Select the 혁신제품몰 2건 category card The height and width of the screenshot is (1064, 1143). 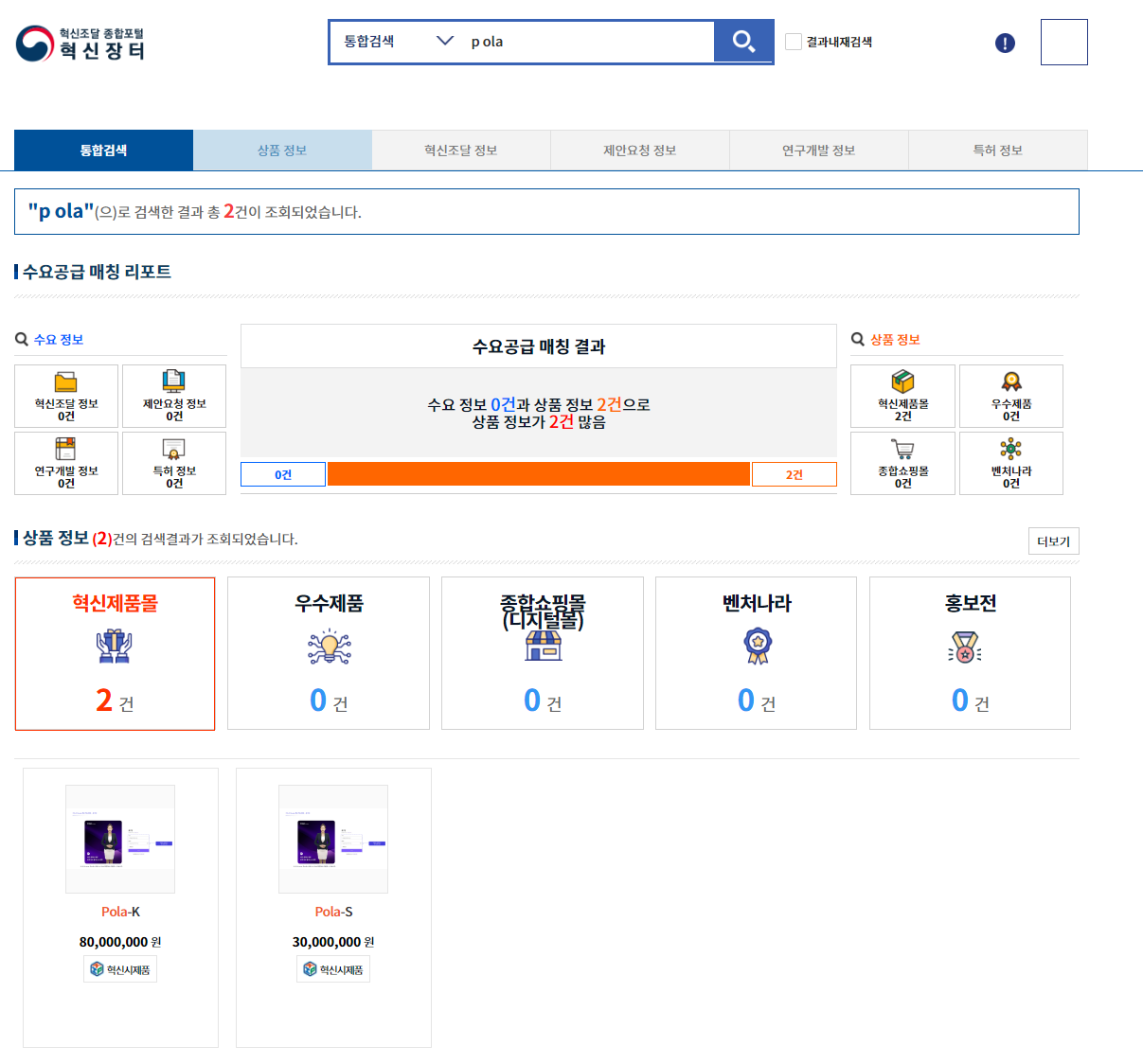coord(115,653)
